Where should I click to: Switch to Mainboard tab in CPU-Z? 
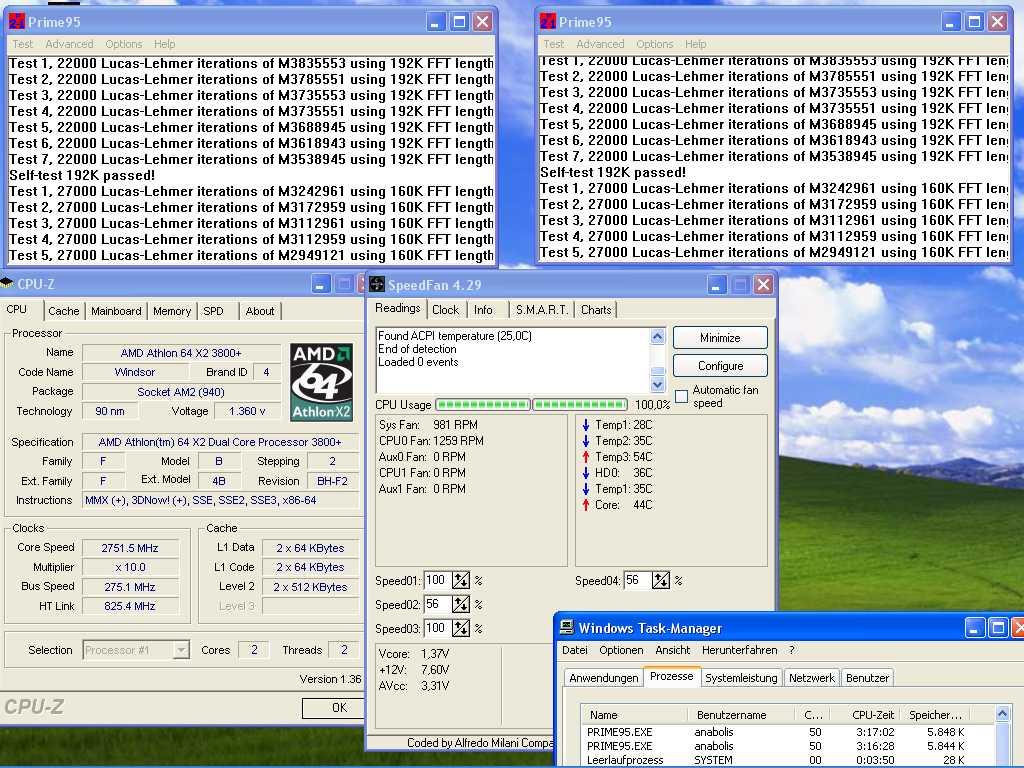[116, 311]
